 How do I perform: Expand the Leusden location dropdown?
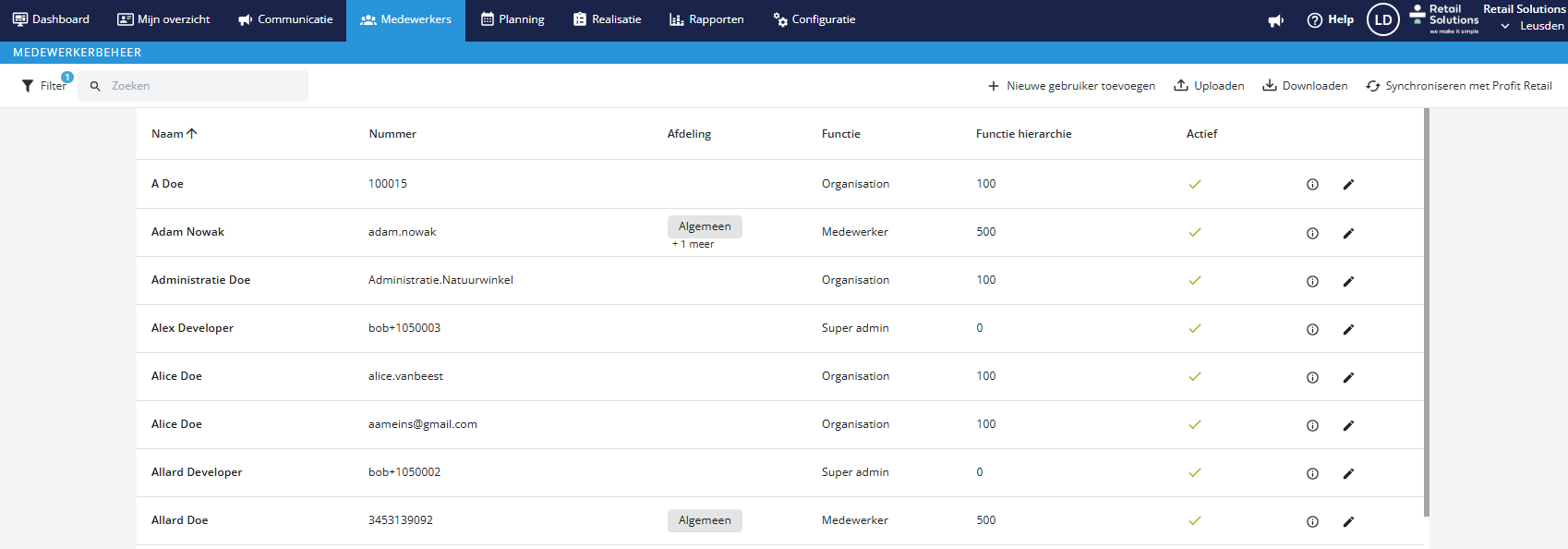(x=1532, y=26)
